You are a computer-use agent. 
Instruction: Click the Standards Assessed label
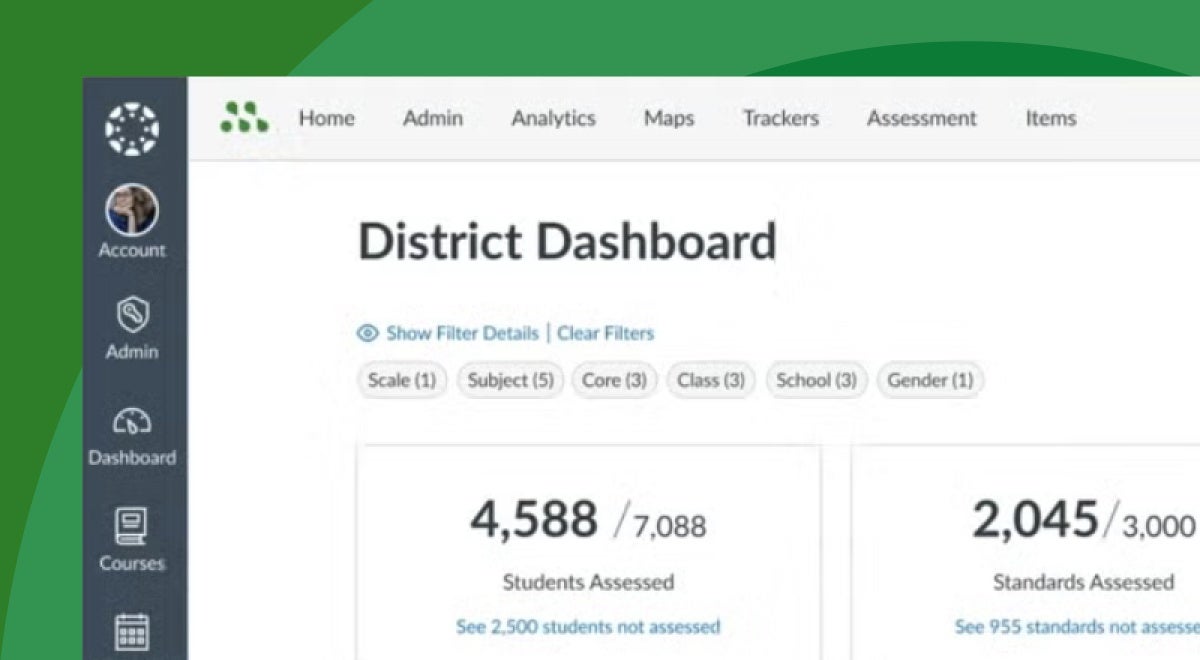click(1083, 581)
